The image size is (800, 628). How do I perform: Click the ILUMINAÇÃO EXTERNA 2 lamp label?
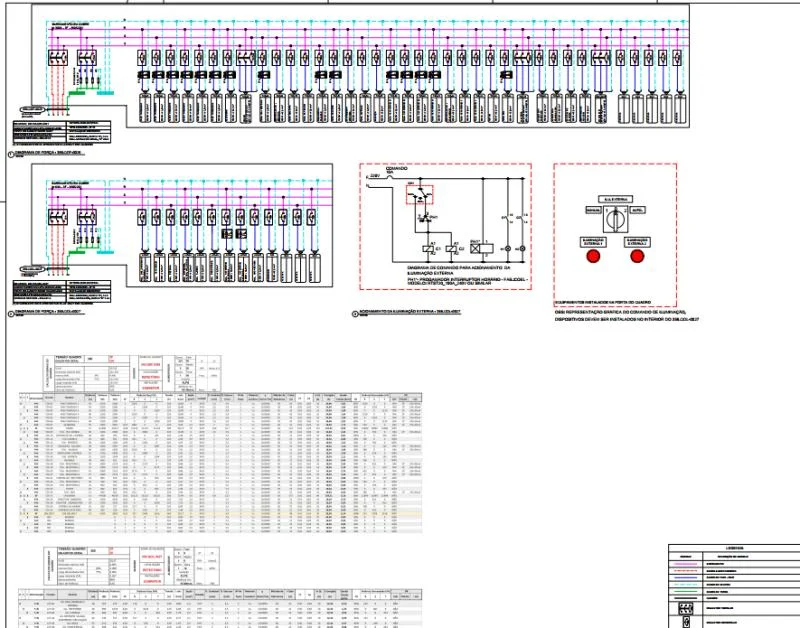pos(639,241)
